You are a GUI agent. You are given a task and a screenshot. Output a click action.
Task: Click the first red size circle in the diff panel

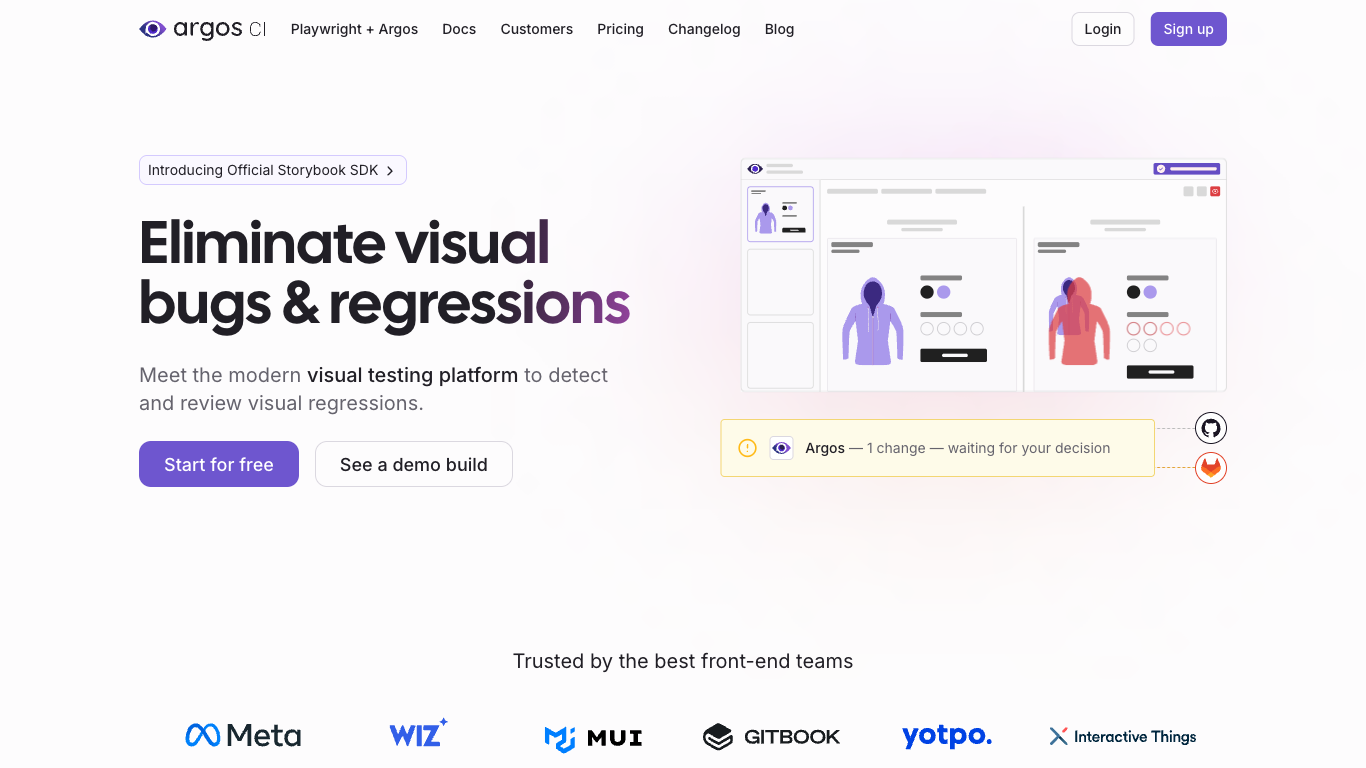pyautogui.click(x=1133, y=328)
